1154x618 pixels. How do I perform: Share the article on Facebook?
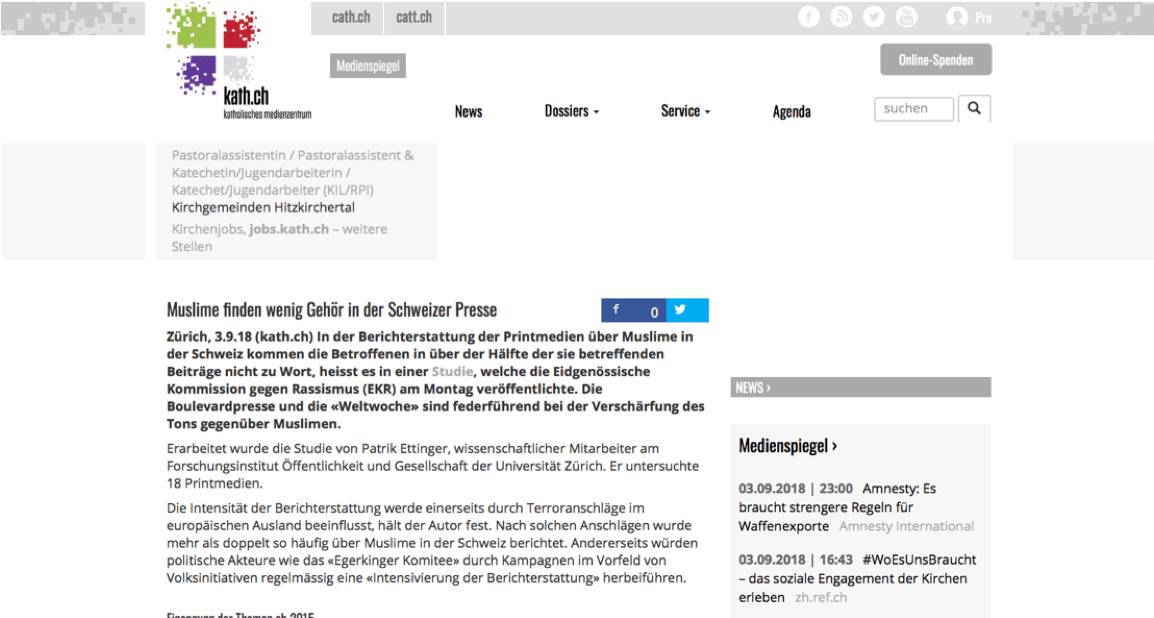[634, 310]
